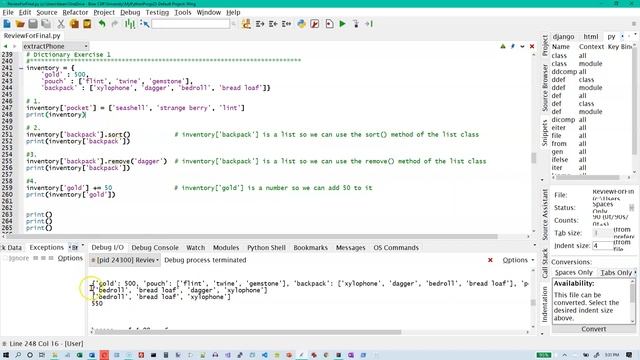640x360 pixels.
Task: Open Debug I/O Options dropdown
Action: click(x=518, y=260)
